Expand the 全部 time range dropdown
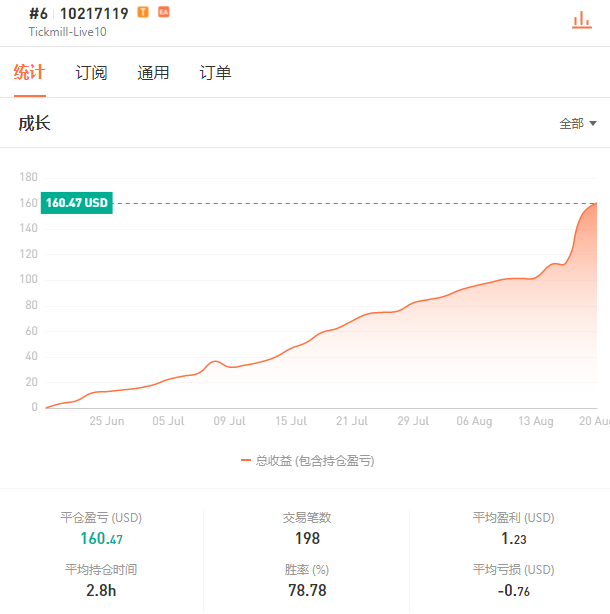The width and height of the screenshot is (610, 614). [x=578, y=124]
